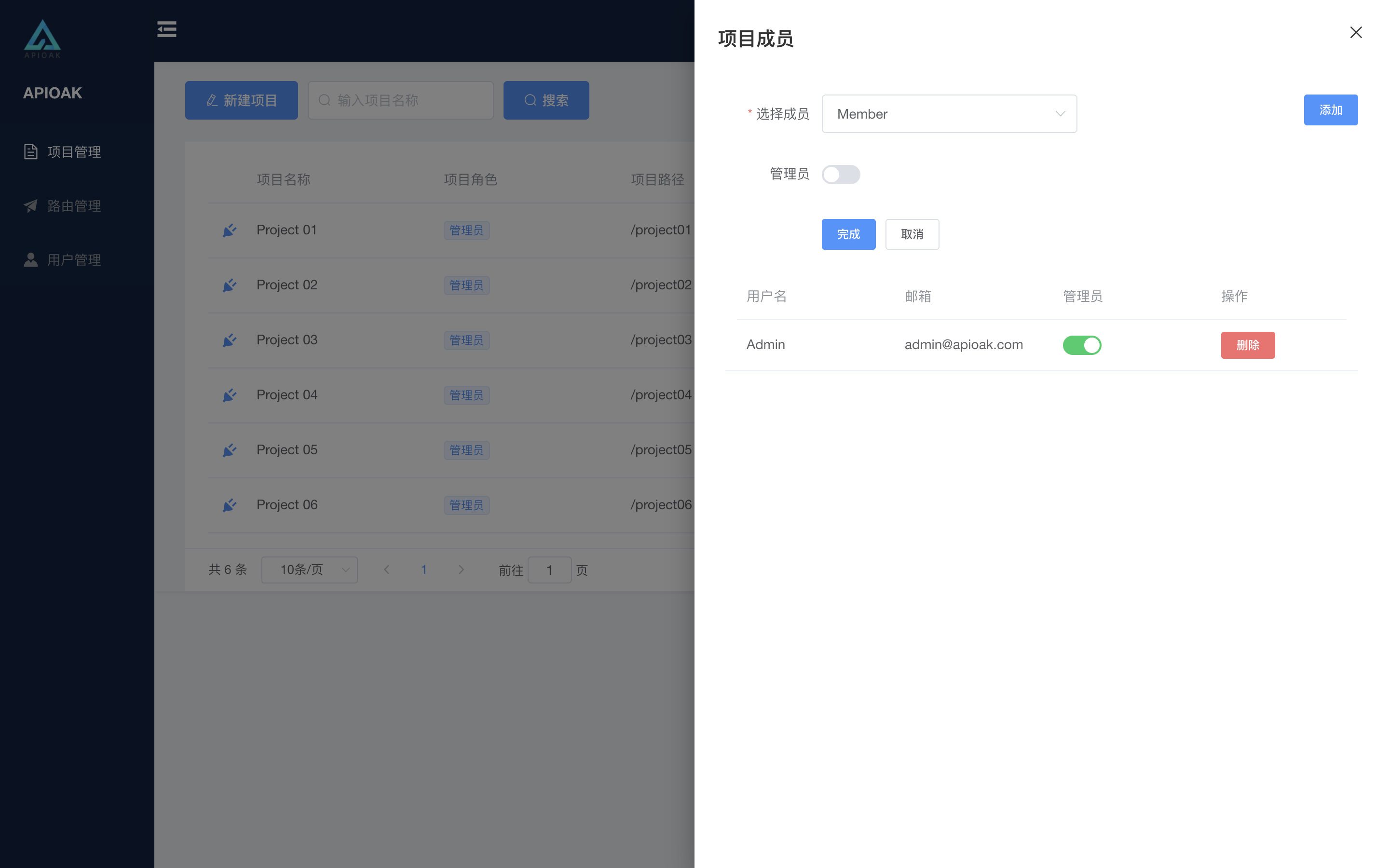Focus the 输入项目名称 search field
Image resolution: width=1389 pixels, height=868 pixels.
point(400,100)
